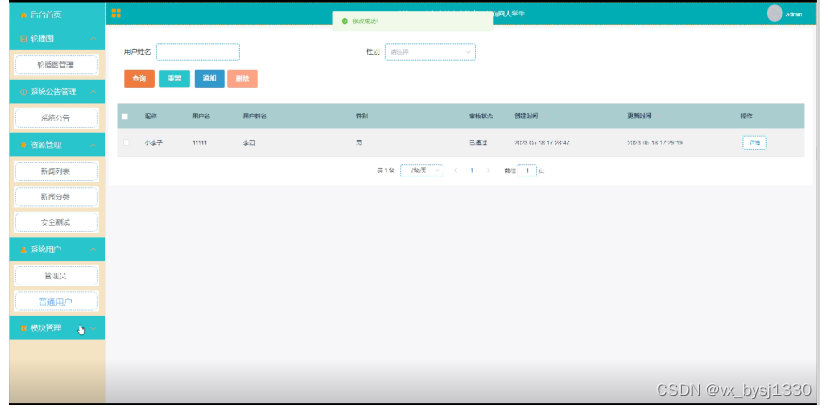Image resolution: width=827 pixels, height=409 pixels.
Task: Click the user icon beside 系统用户
Action: (x=23, y=249)
